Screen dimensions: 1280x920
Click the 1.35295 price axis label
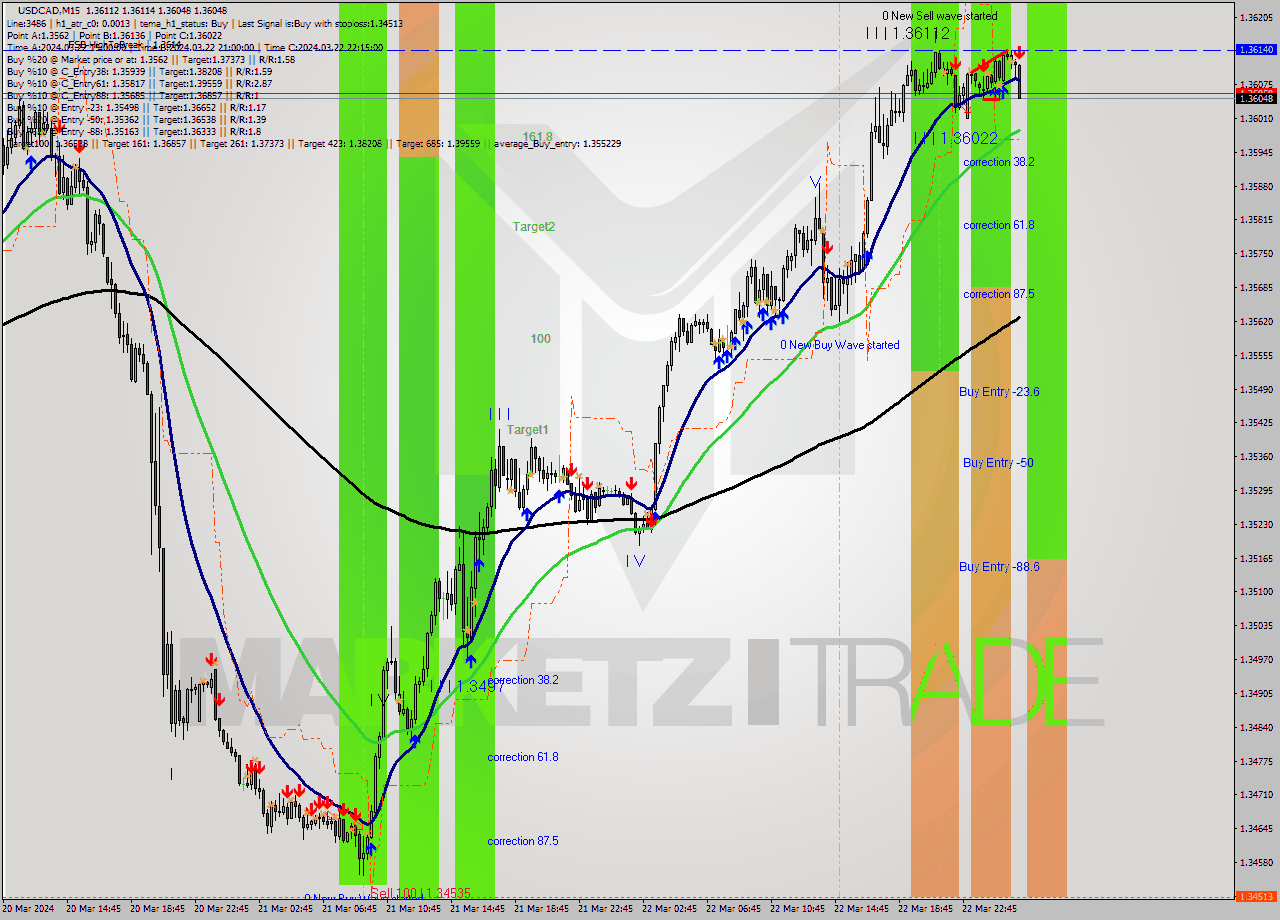[x=1256, y=491]
